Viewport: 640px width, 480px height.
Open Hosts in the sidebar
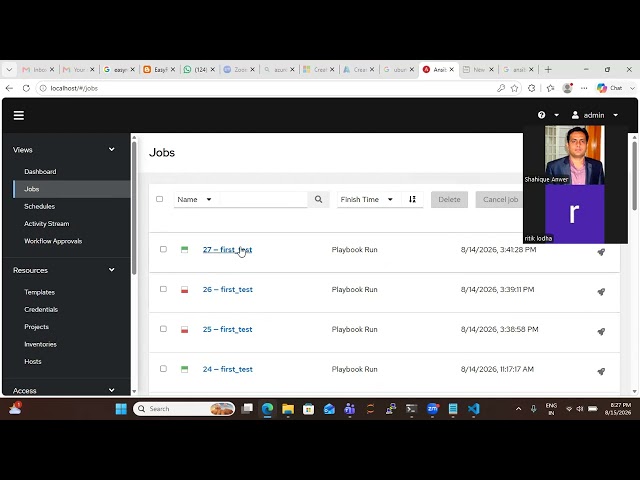33,361
